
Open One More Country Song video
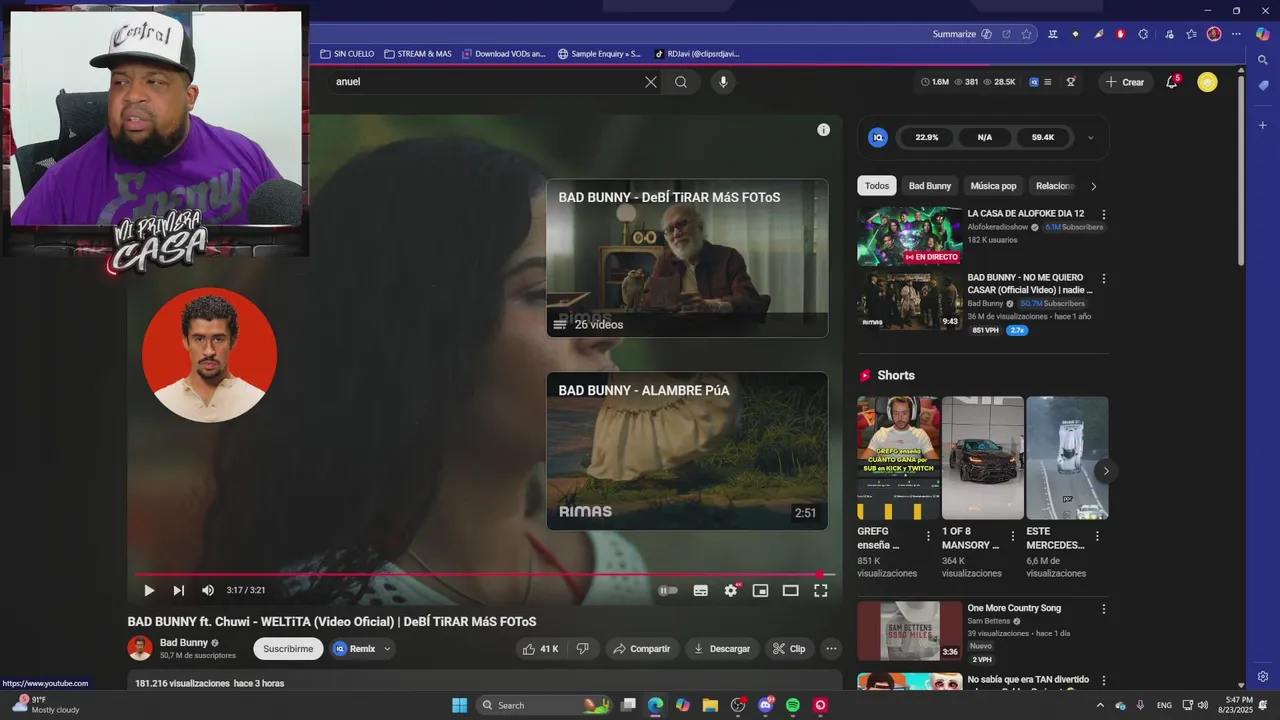[910, 631]
